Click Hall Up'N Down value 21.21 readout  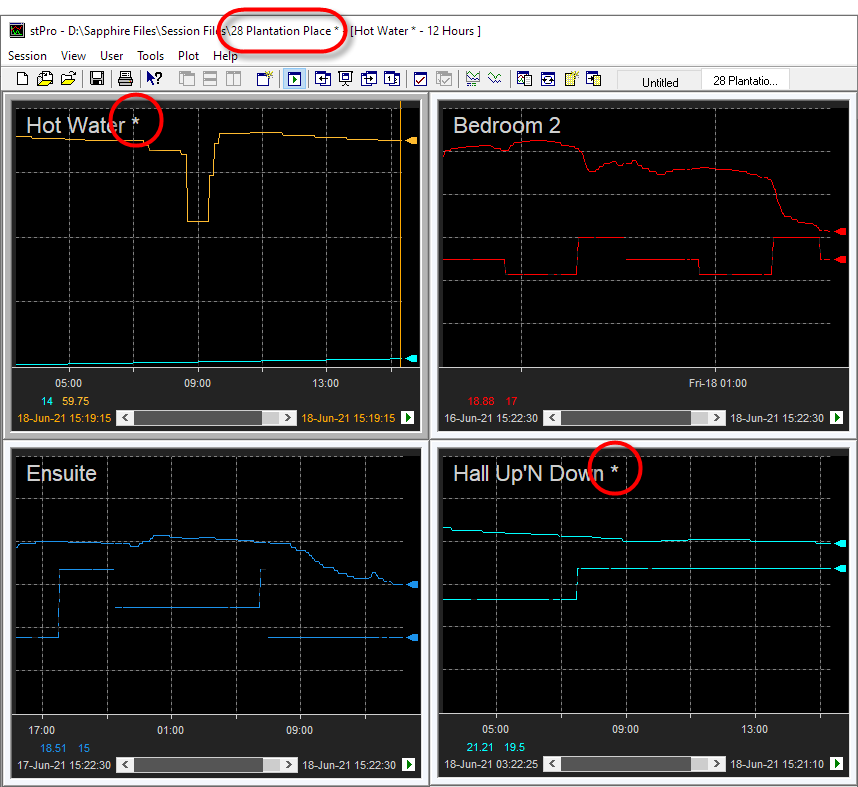click(480, 747)
